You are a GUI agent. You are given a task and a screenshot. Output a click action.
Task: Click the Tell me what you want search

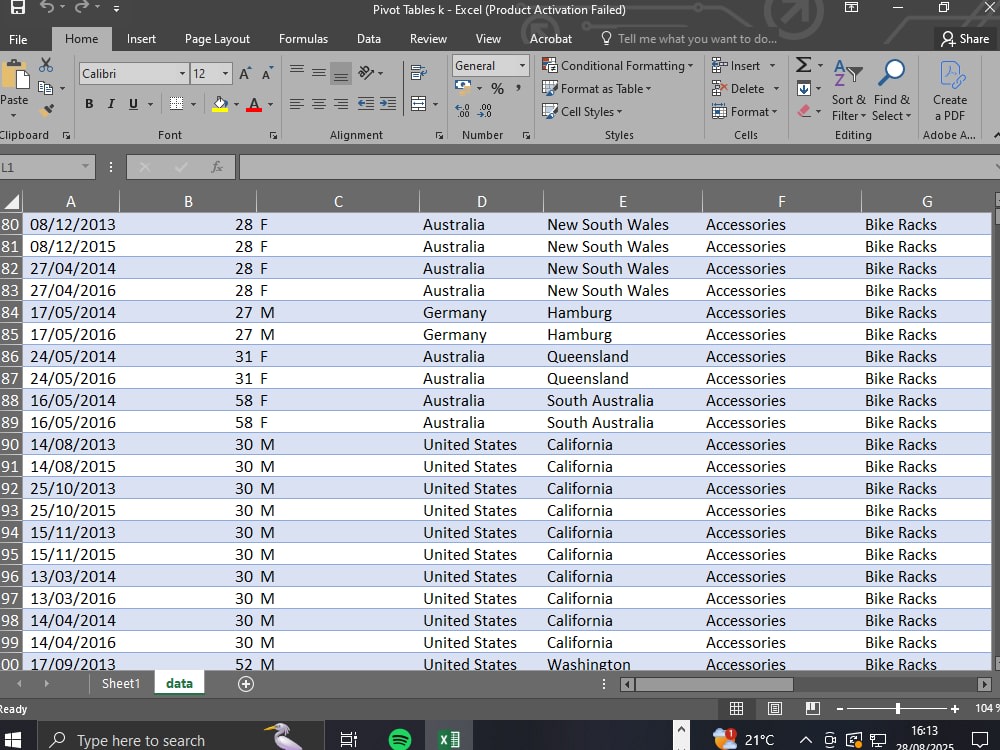[x=689, y=39]
